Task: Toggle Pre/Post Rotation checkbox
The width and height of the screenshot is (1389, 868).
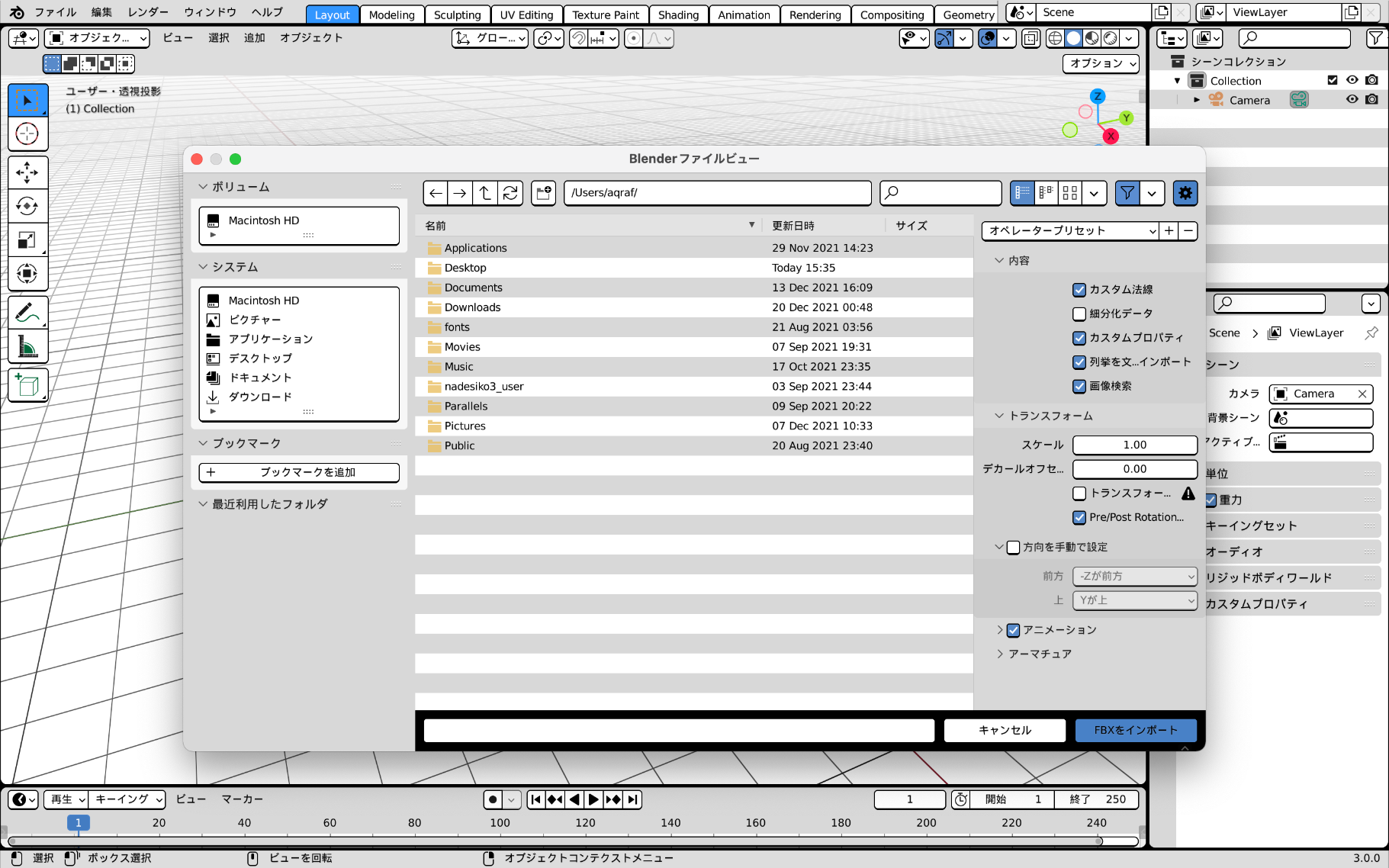Action: pyautogui.click(x=1079, y=517)
